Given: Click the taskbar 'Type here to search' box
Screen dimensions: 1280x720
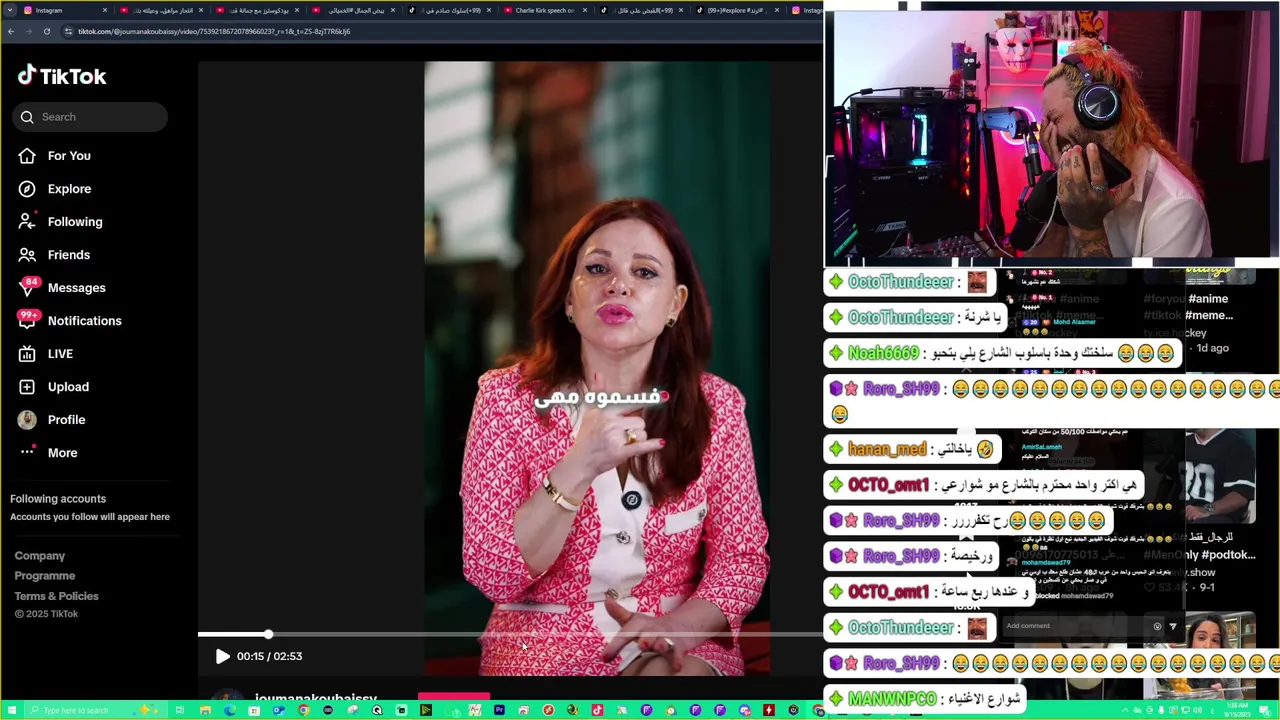Looking at the screenshot, I should point(98,710).
